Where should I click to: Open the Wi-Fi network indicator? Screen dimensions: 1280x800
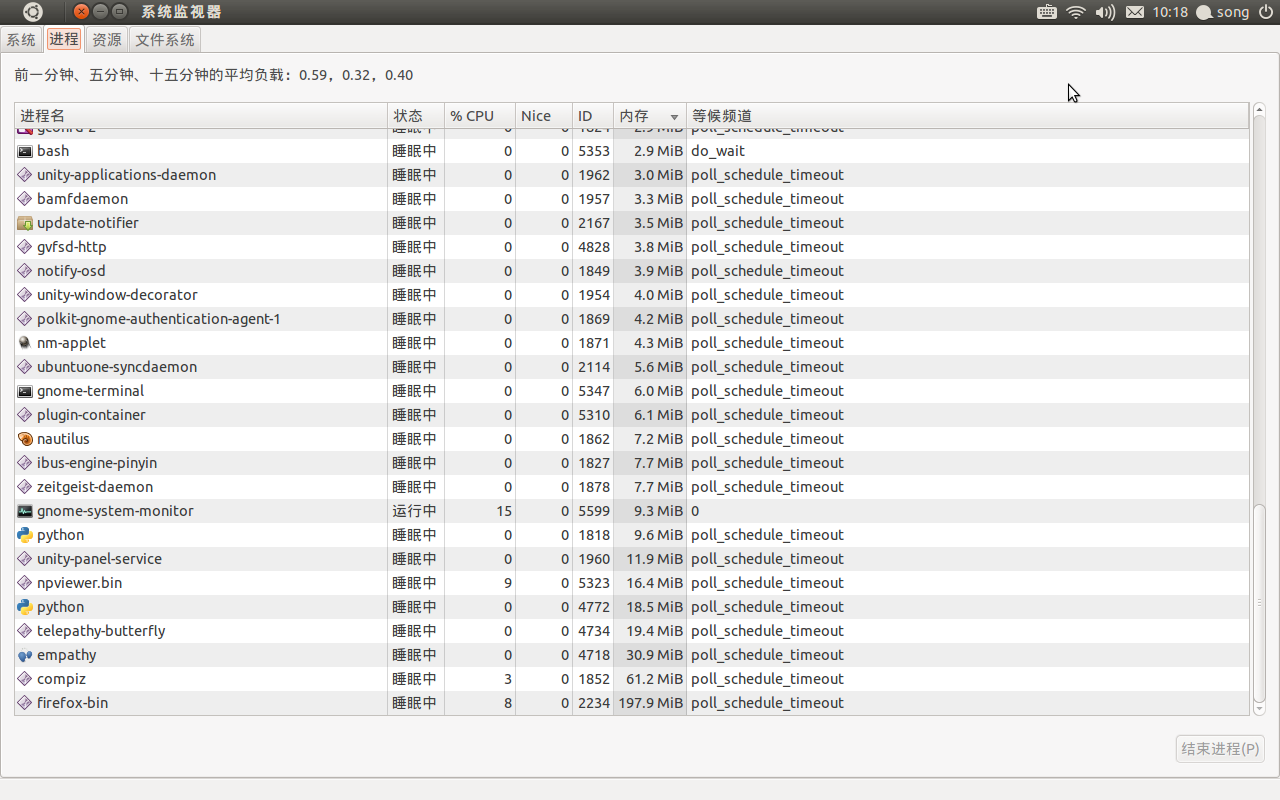click(x=1076, y=12)
